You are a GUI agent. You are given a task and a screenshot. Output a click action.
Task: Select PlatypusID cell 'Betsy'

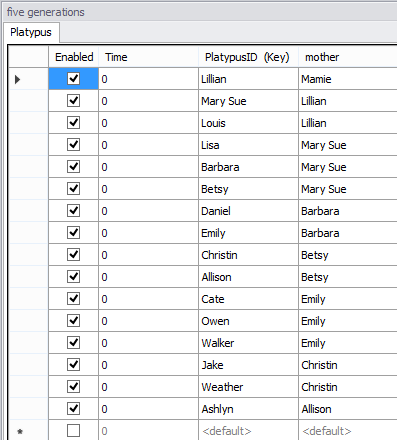pos(248,189)
